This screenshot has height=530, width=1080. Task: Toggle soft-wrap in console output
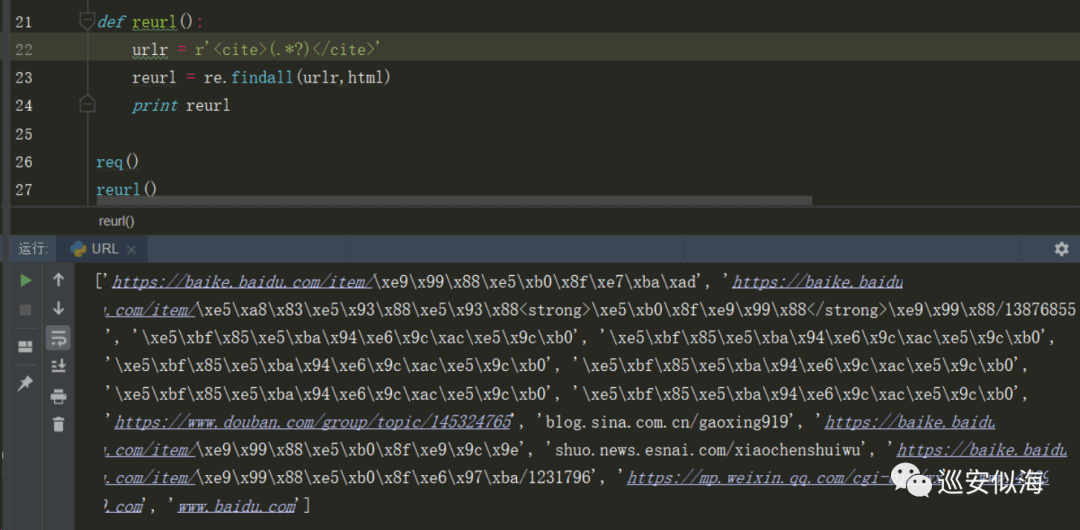coord(59,338)
